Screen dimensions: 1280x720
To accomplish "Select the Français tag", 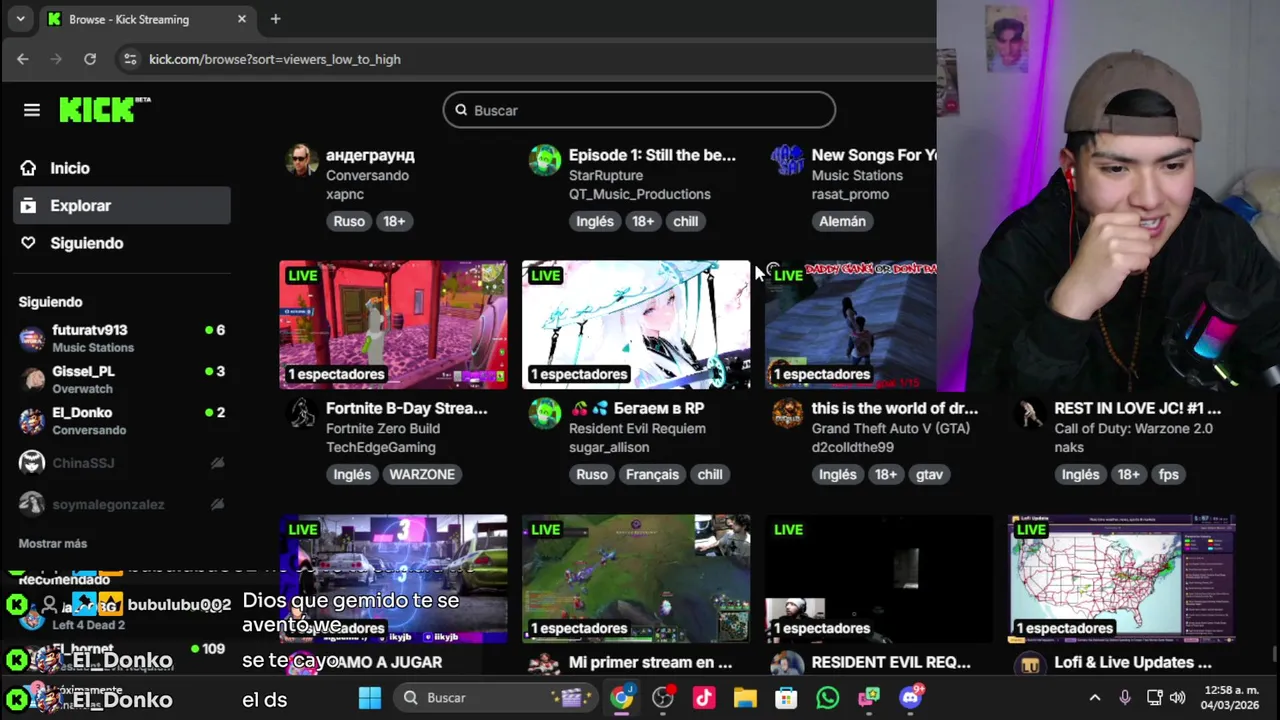I will (652, 474).
